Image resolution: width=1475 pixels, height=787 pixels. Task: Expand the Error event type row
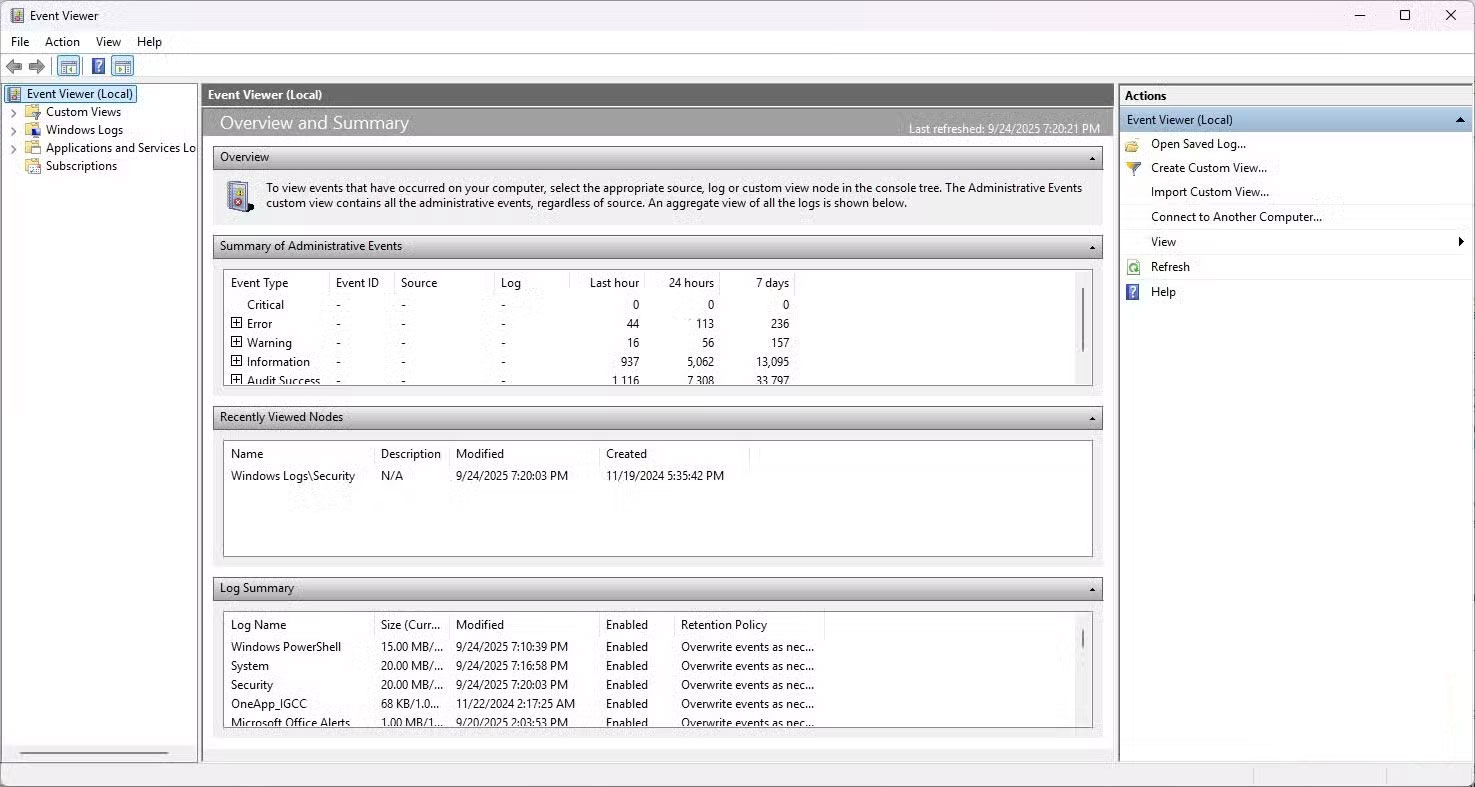pos(237,323)
